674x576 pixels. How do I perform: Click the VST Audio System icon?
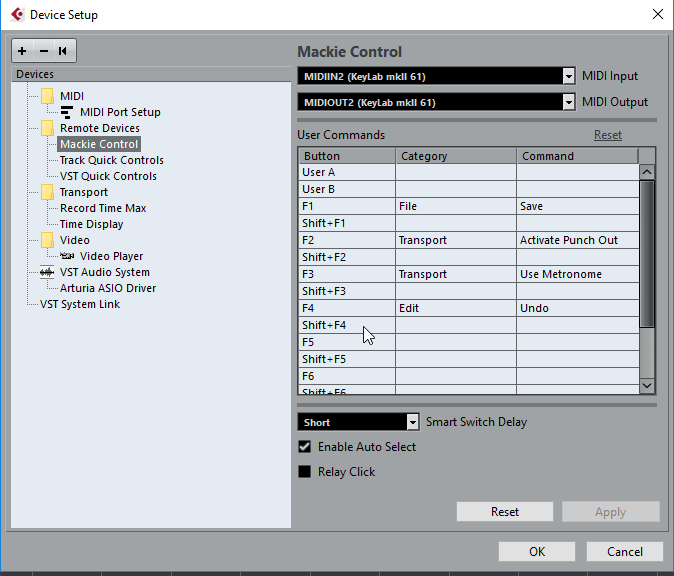[47, 272]
